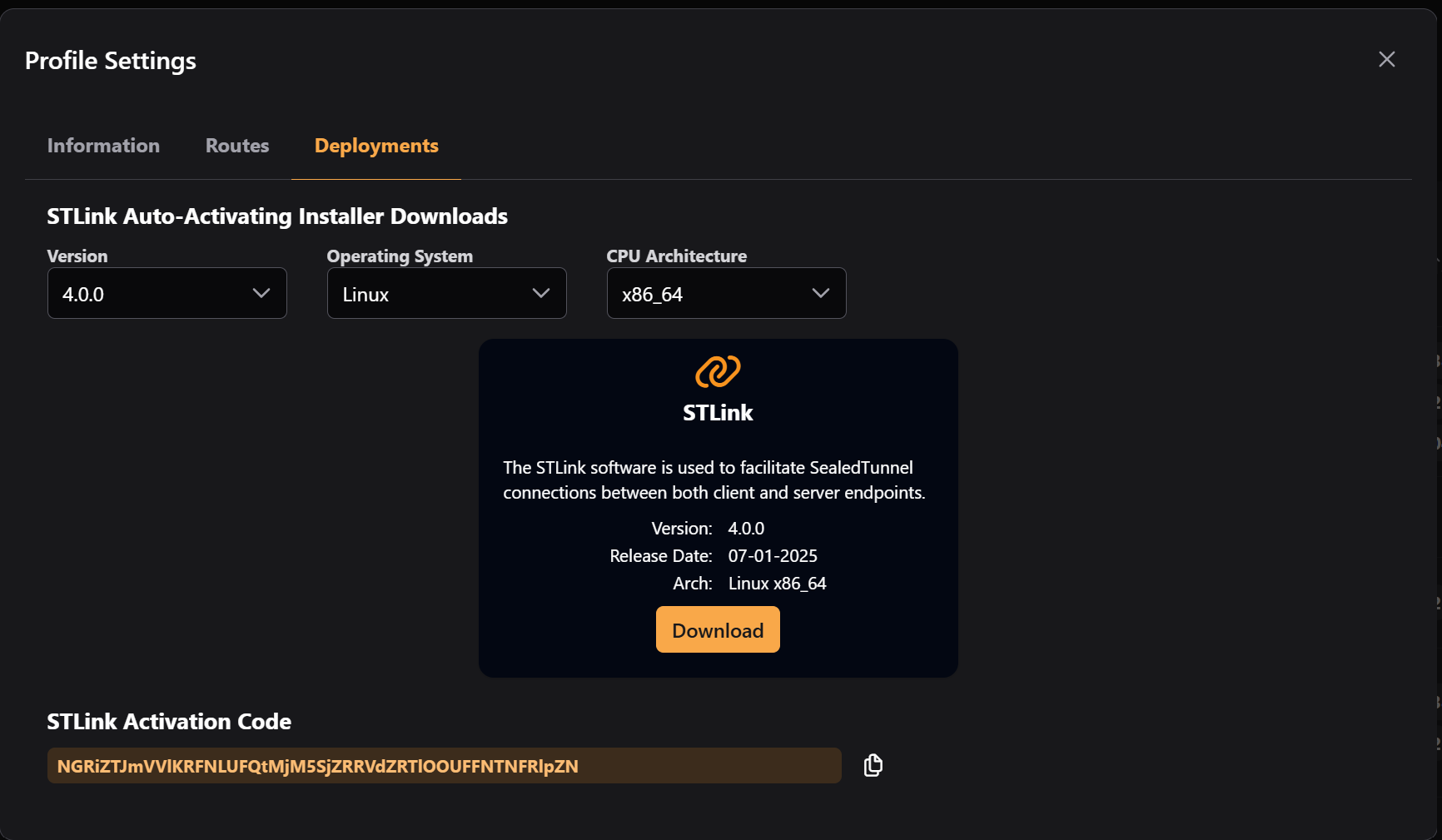The width and height of the screenshot is (1442, 840).
Task: Click the Version dropdown chevron arrow
Action: pos(261,293)
